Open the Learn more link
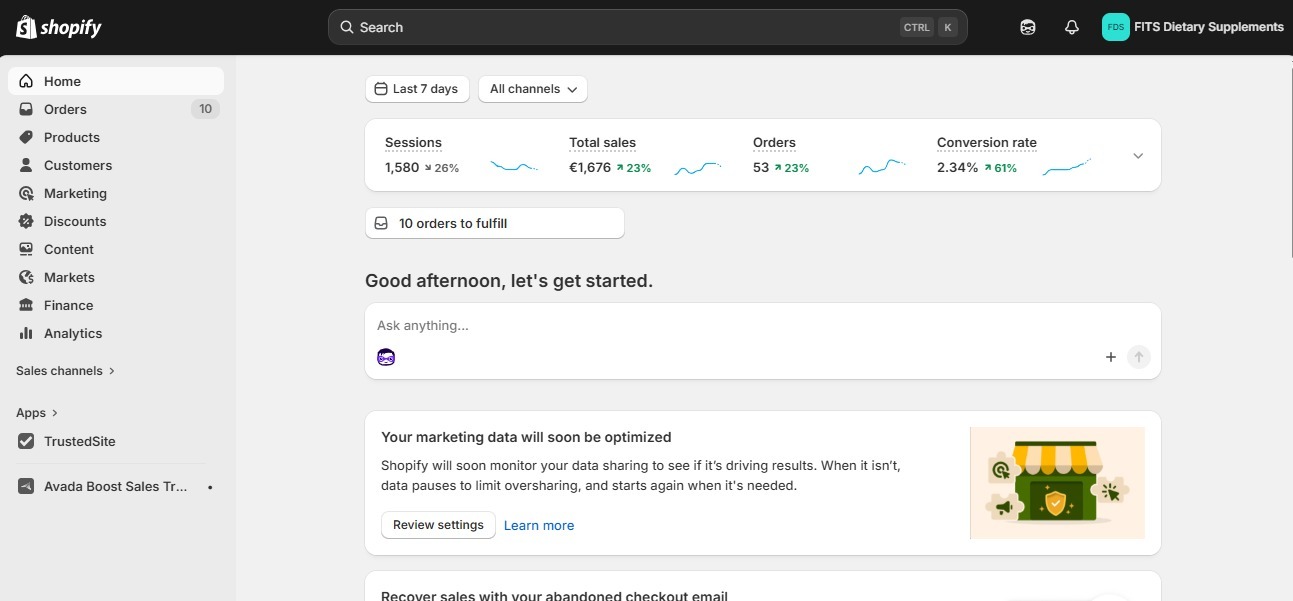Screen dimensions: 1293x601 click(x=539, y=525)
